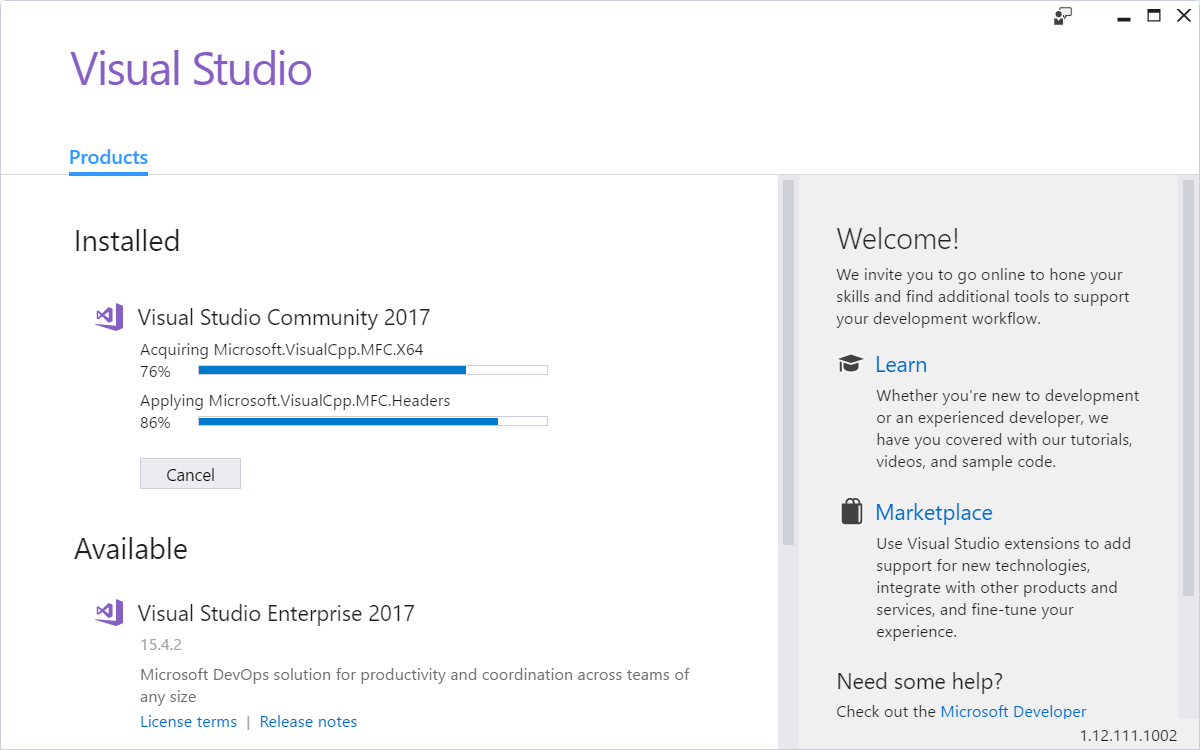The height and width of the screenshot is (750, 1200).
Task: Click the products list scrollbar
Action: point(788,362)
